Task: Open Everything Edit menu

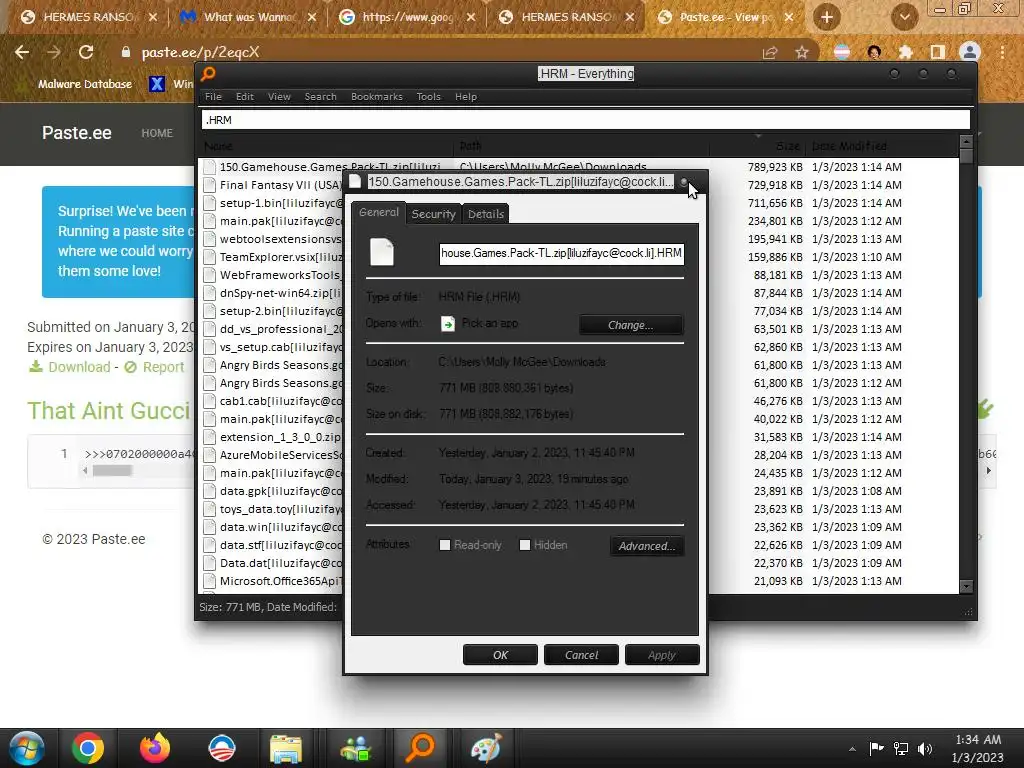Action: [x=245, y=97]
